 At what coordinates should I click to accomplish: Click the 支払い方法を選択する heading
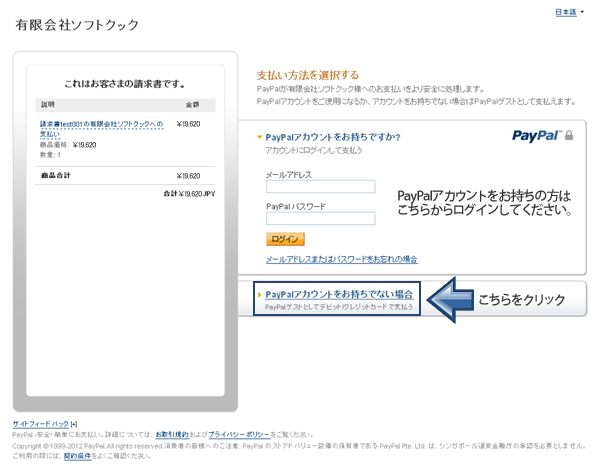[x=308, y=75]
